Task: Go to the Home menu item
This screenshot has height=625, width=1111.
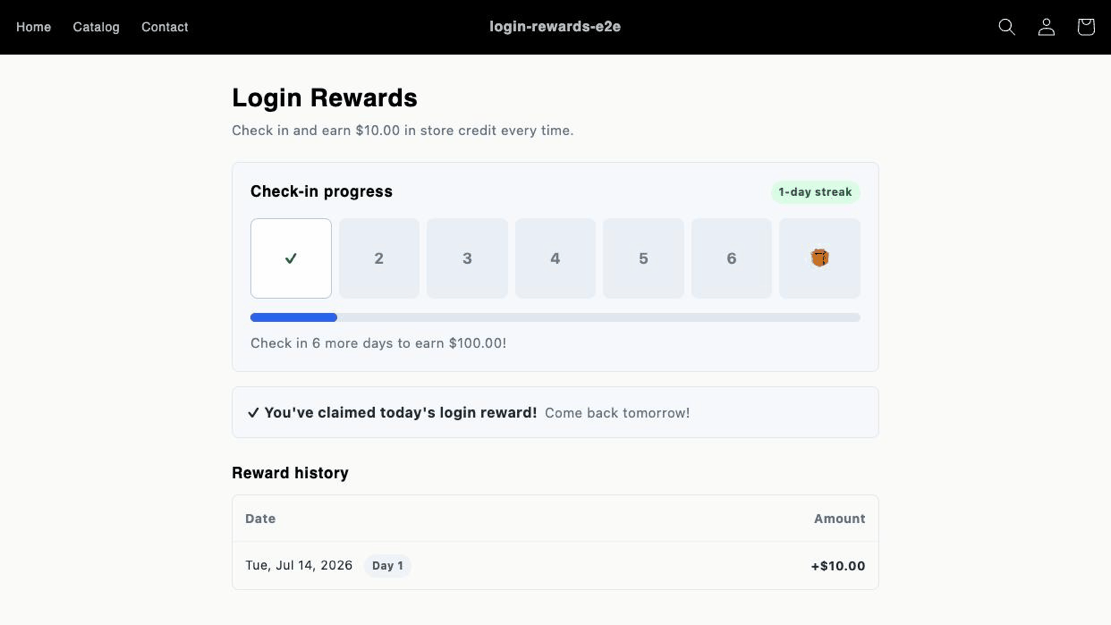Action: pyautogui.click(x=33, y=27)
